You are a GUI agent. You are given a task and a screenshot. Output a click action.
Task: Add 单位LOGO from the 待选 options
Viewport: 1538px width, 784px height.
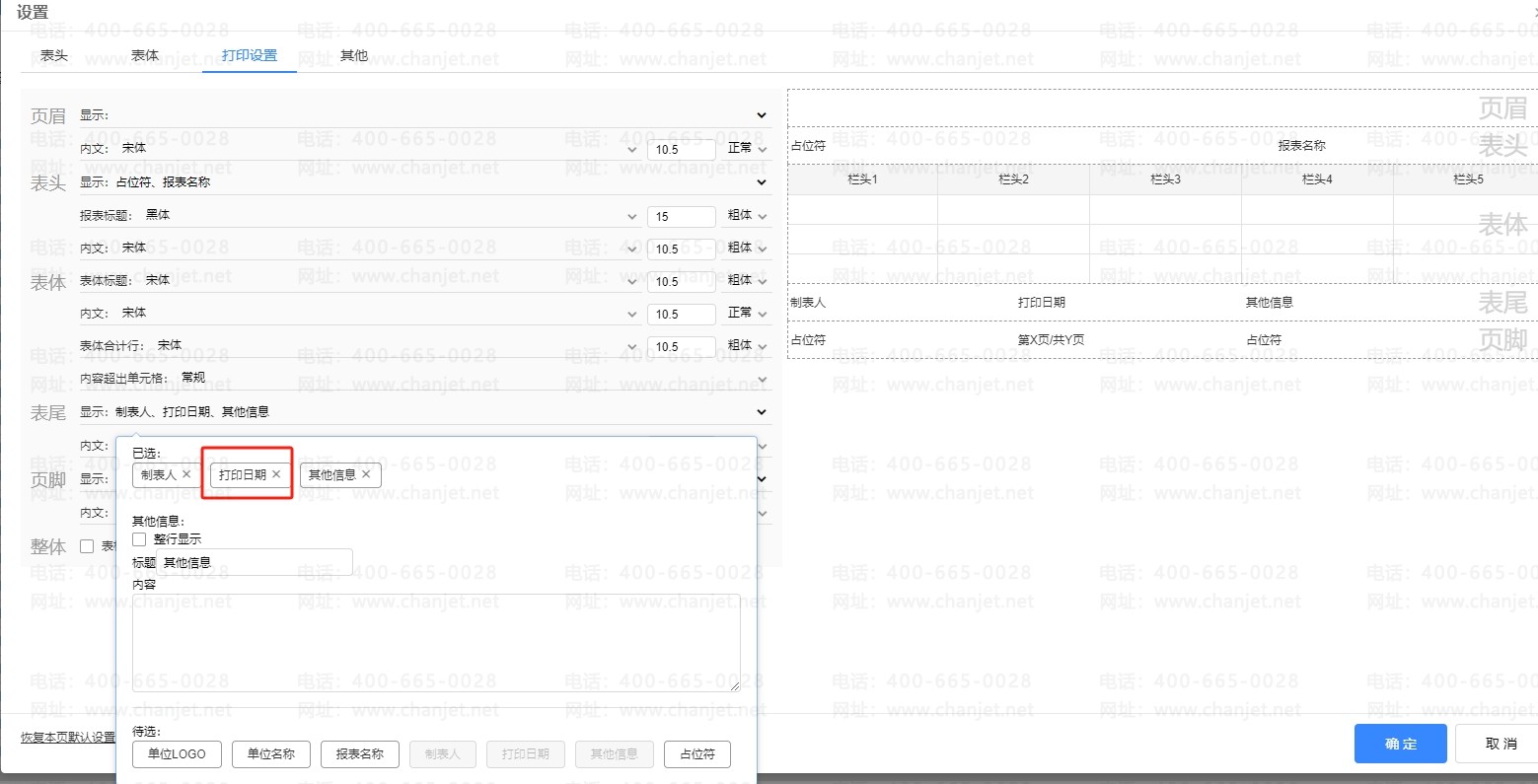click(178, 754)
